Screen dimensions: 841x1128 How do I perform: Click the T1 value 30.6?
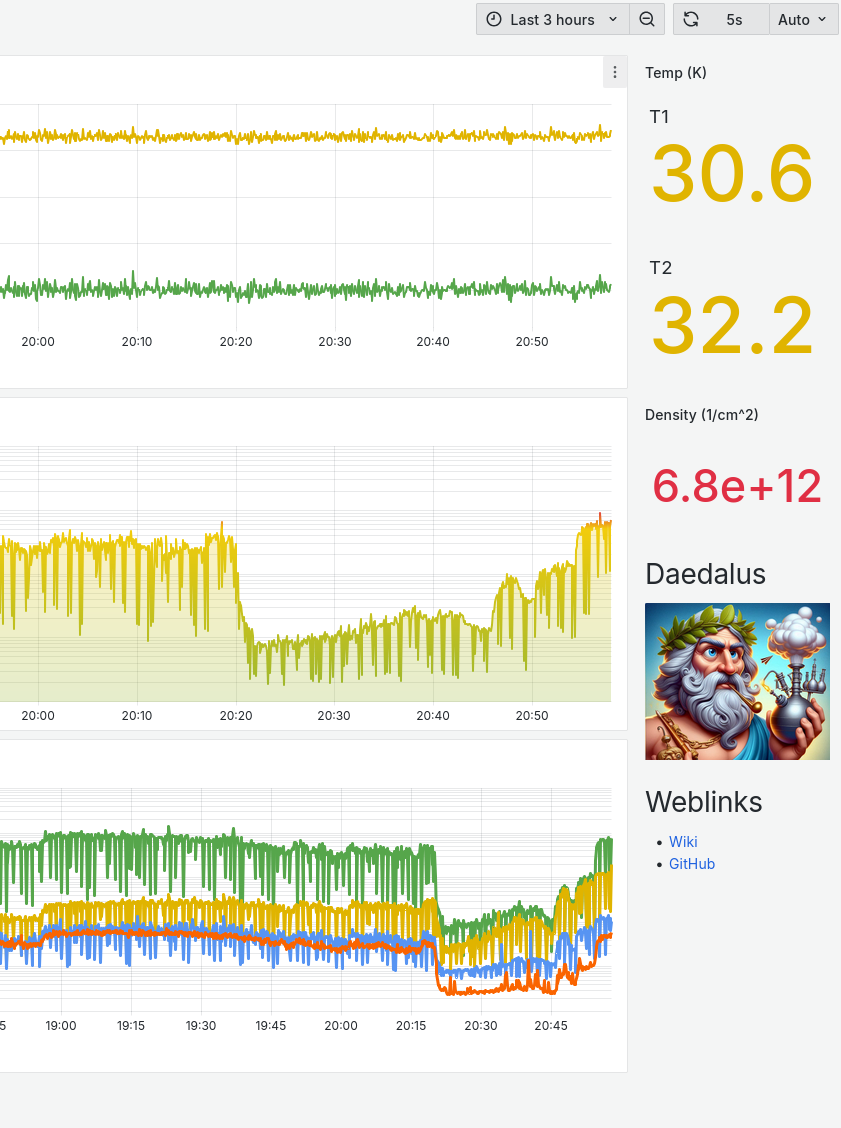(732, 174)
